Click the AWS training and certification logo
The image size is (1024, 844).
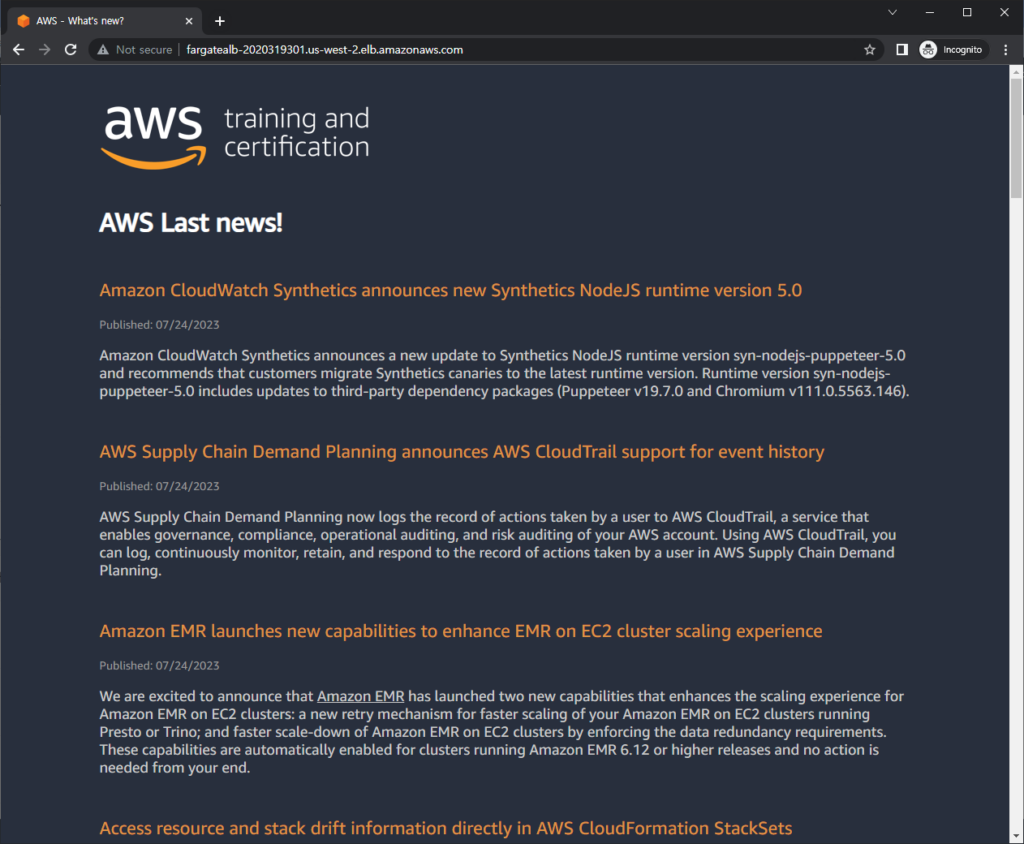(235, 137)
